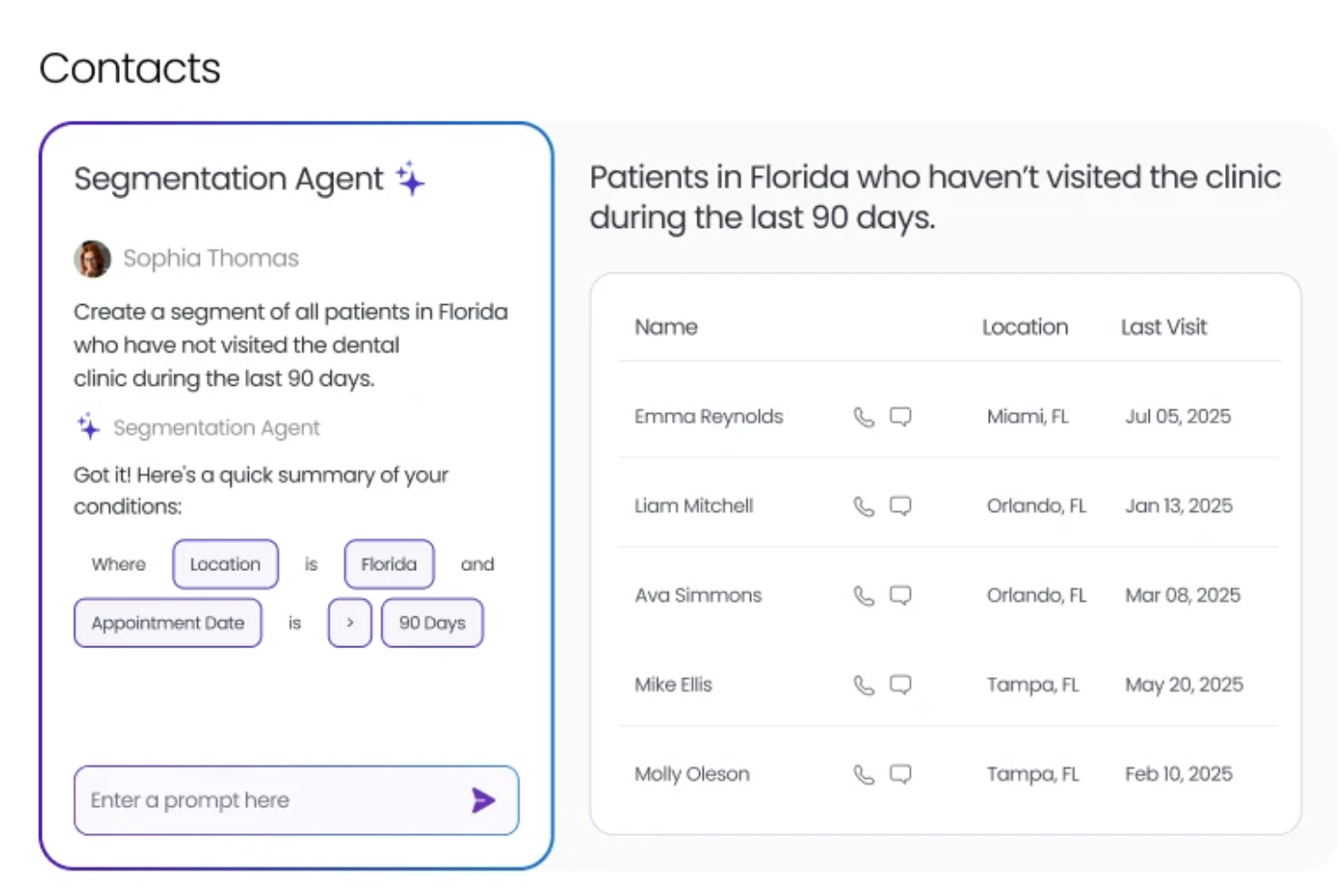The height and width of the screenshot is (896, 1344).
Task: Sort by the Last Visit column header
Action: (x=1164, y=327)
